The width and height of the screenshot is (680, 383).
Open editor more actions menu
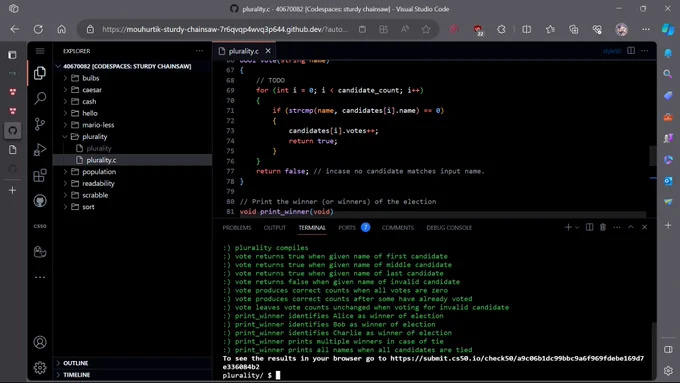[645, 51]
